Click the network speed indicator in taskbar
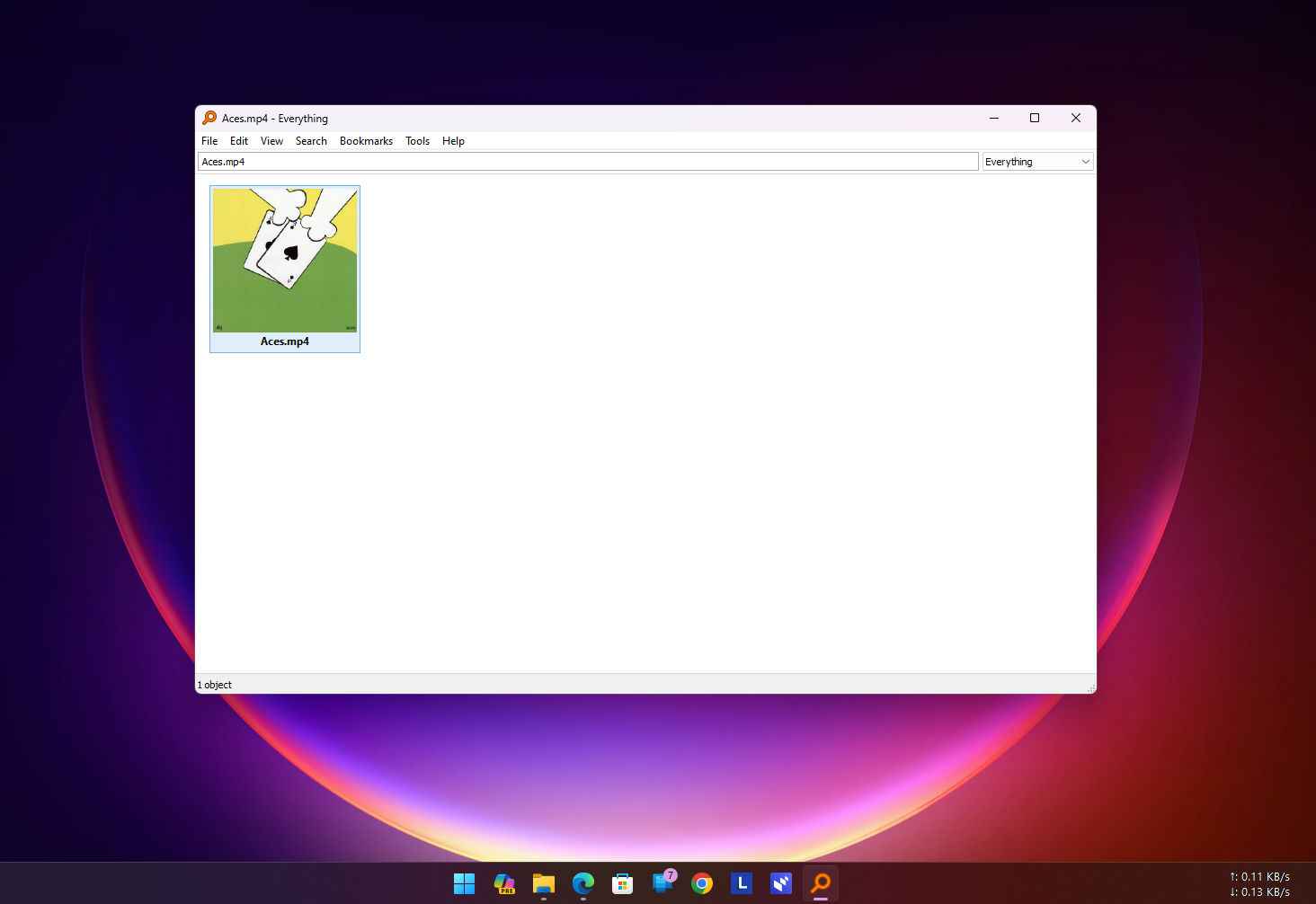Screen dimensions: 1316x904 tap(1259, 884)
